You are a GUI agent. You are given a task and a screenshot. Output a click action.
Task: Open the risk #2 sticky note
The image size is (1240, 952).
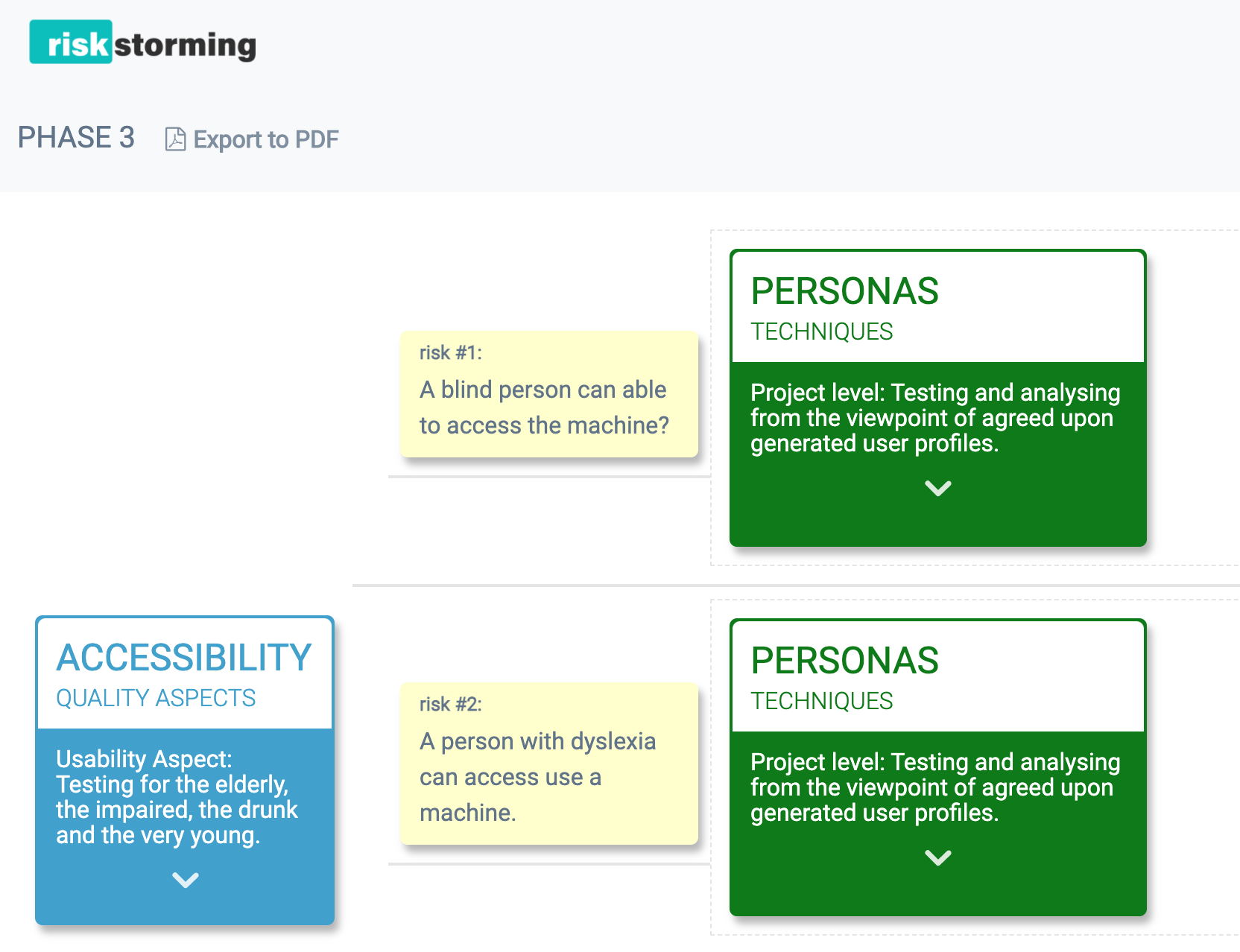coord(548,764)
